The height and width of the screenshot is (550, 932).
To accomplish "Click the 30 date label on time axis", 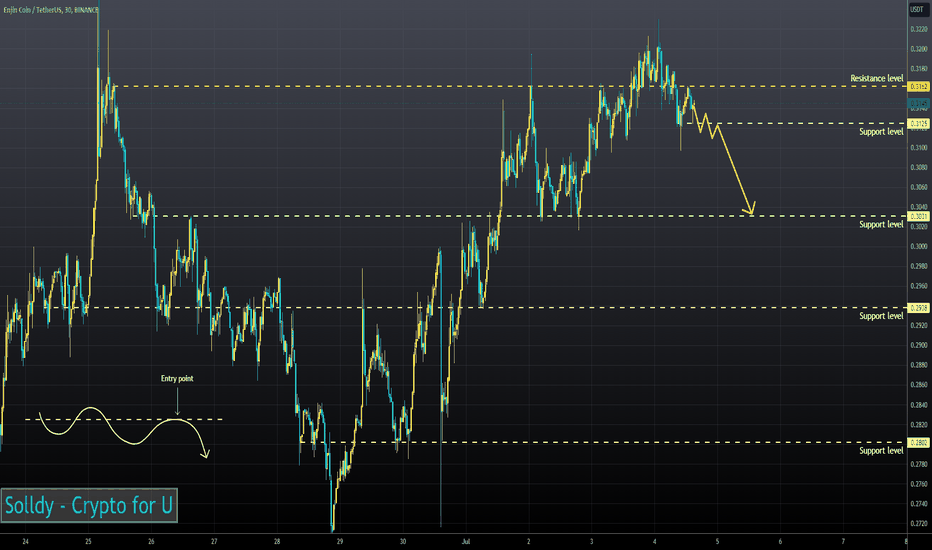I will tap(403, 542).
